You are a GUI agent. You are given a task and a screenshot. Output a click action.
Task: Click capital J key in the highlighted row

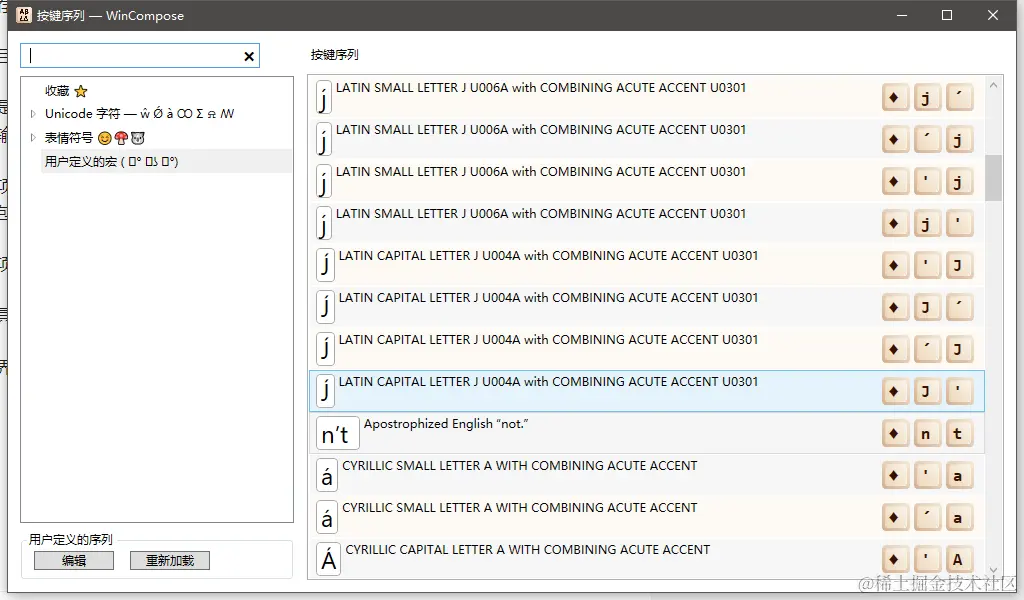tap(926, 391)
